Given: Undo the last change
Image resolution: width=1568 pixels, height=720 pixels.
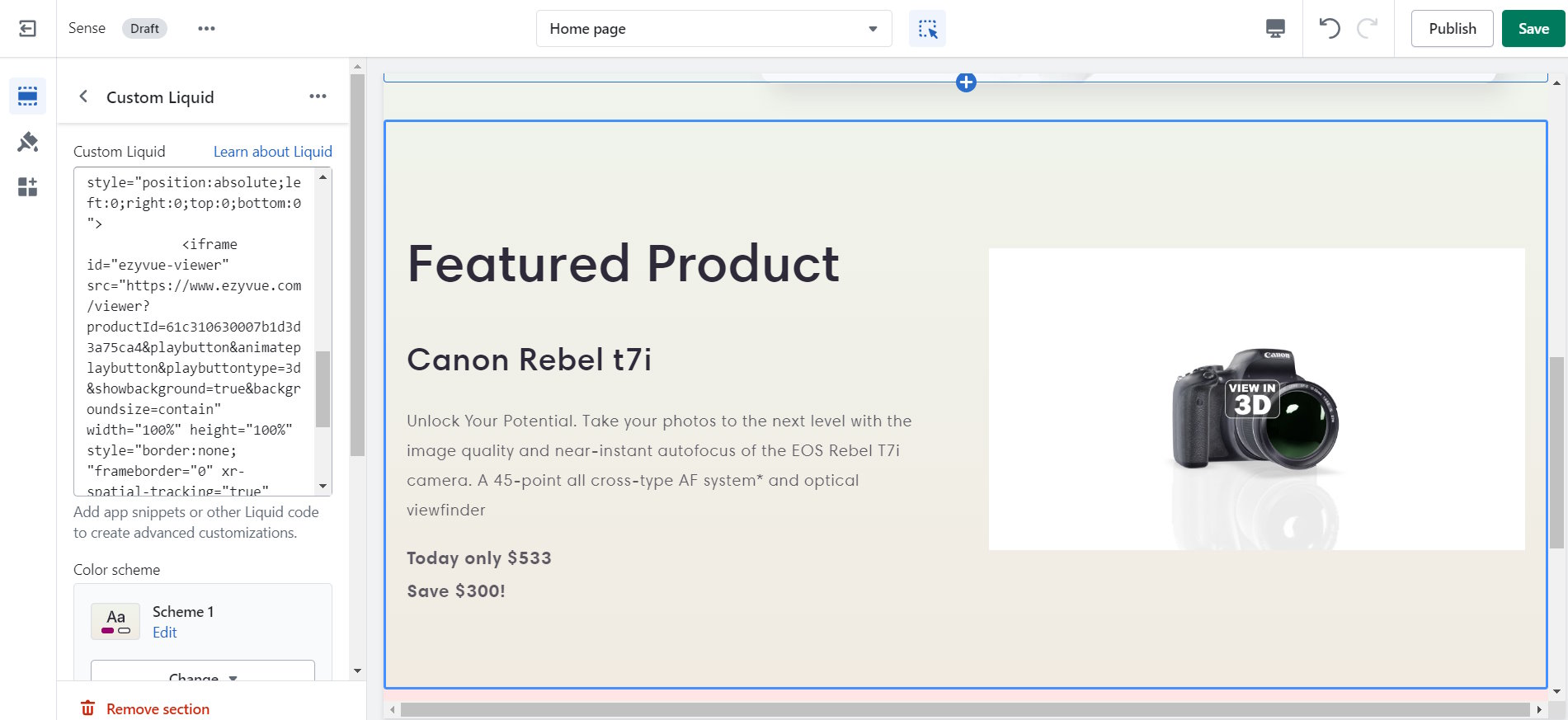Looking at the screenshot, I should 1329,29.
